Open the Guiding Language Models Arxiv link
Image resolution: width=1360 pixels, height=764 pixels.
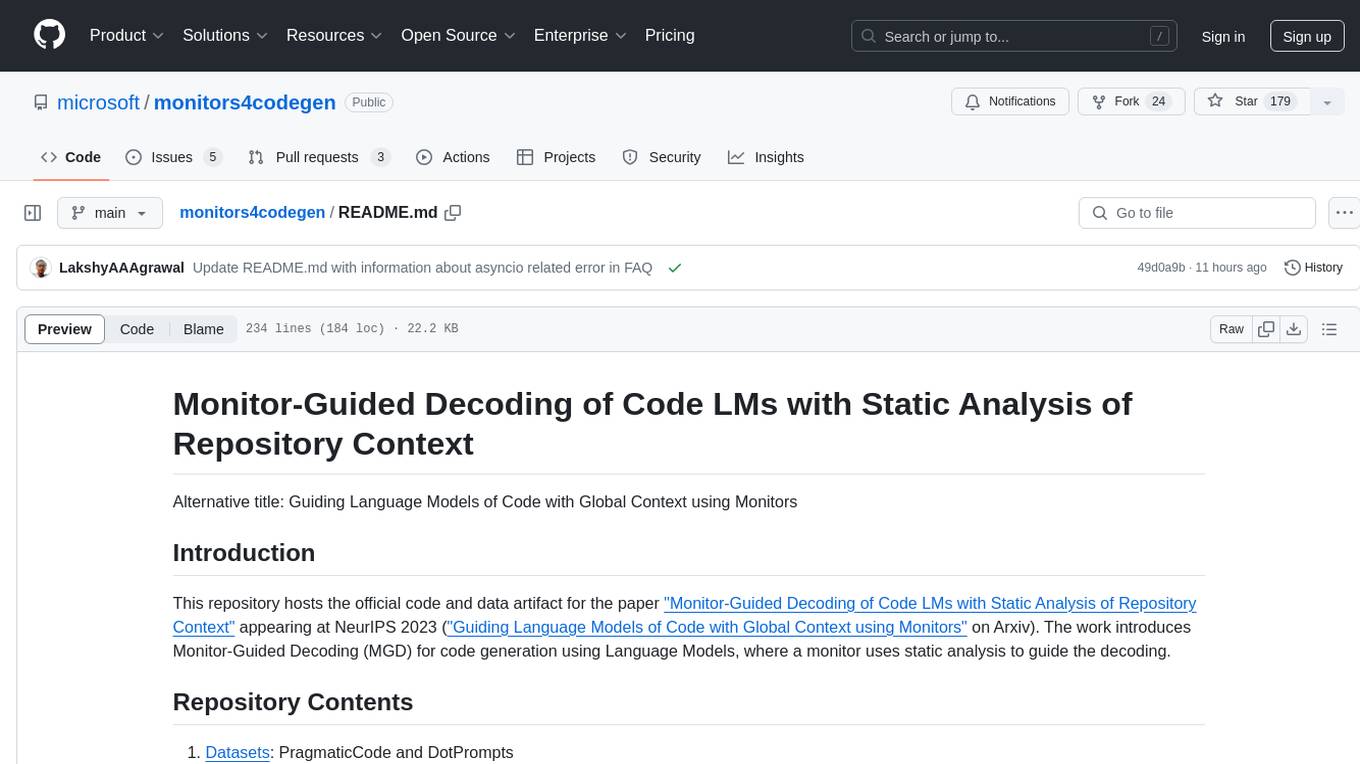(x=707, y=627)
